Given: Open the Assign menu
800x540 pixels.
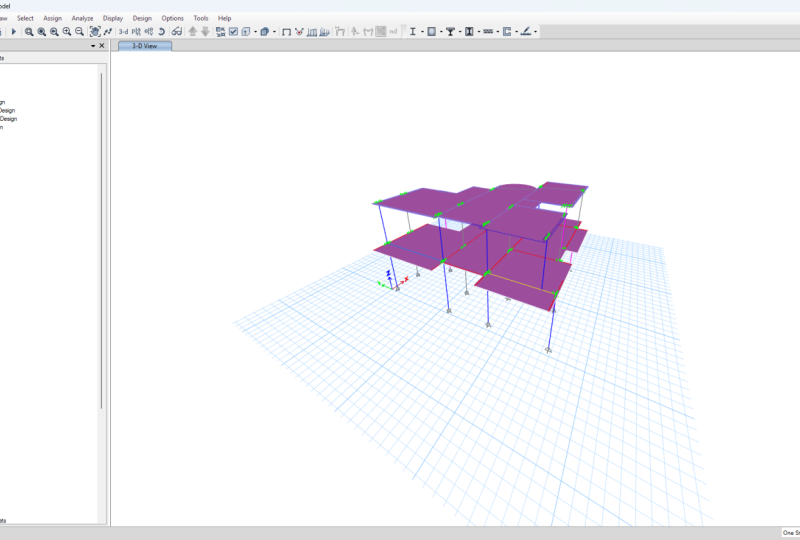Looking at the screenshot, I should 53,18.
